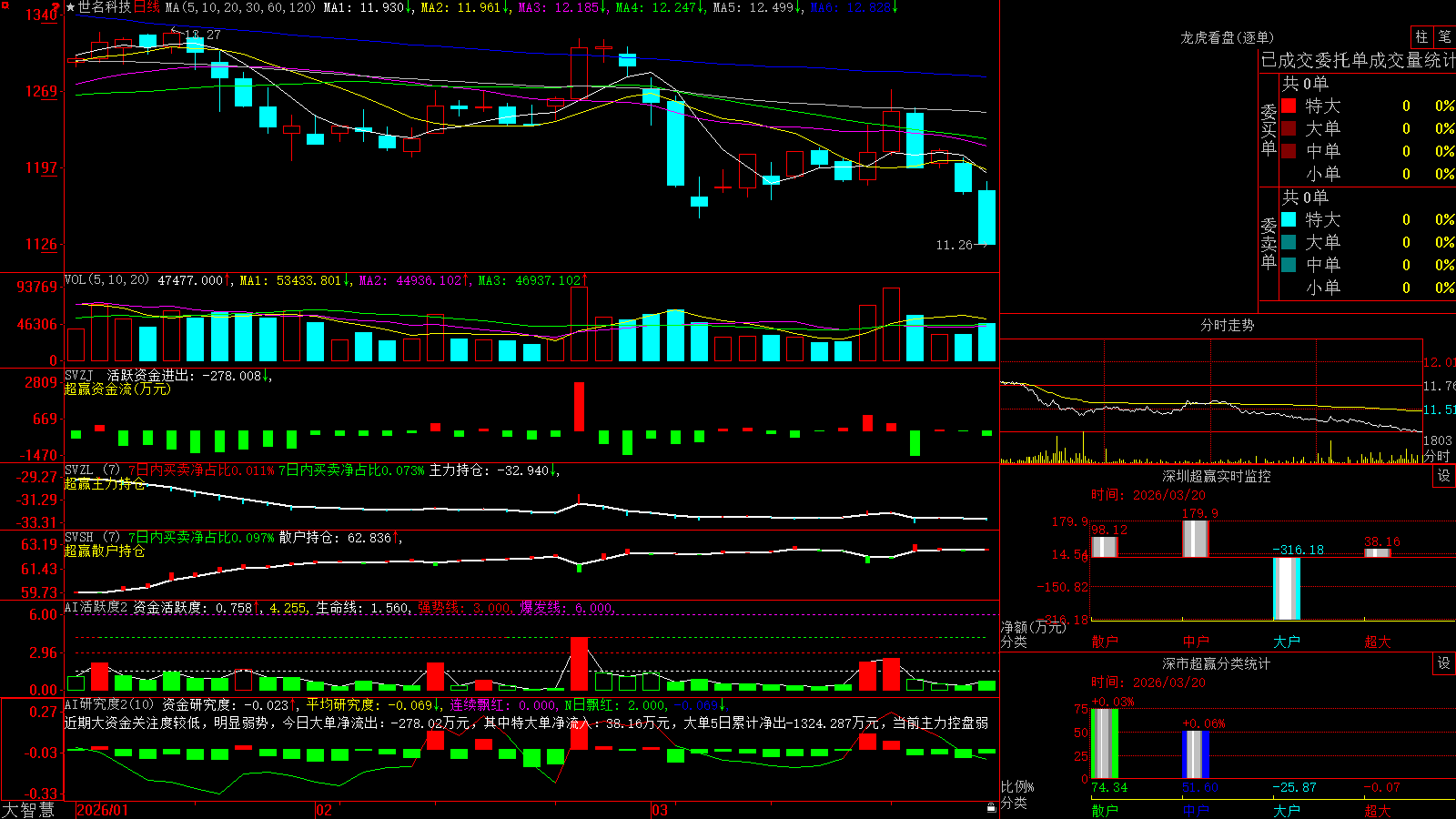
Task: Click the 委卖单 vertical section label
Action: (1269, 244)
